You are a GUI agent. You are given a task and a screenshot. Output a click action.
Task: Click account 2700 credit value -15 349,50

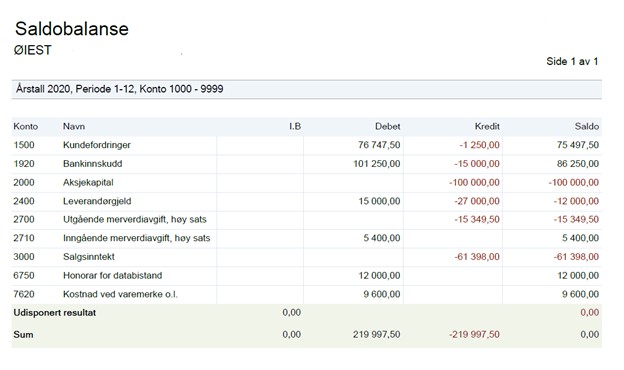tap(477, 219)
